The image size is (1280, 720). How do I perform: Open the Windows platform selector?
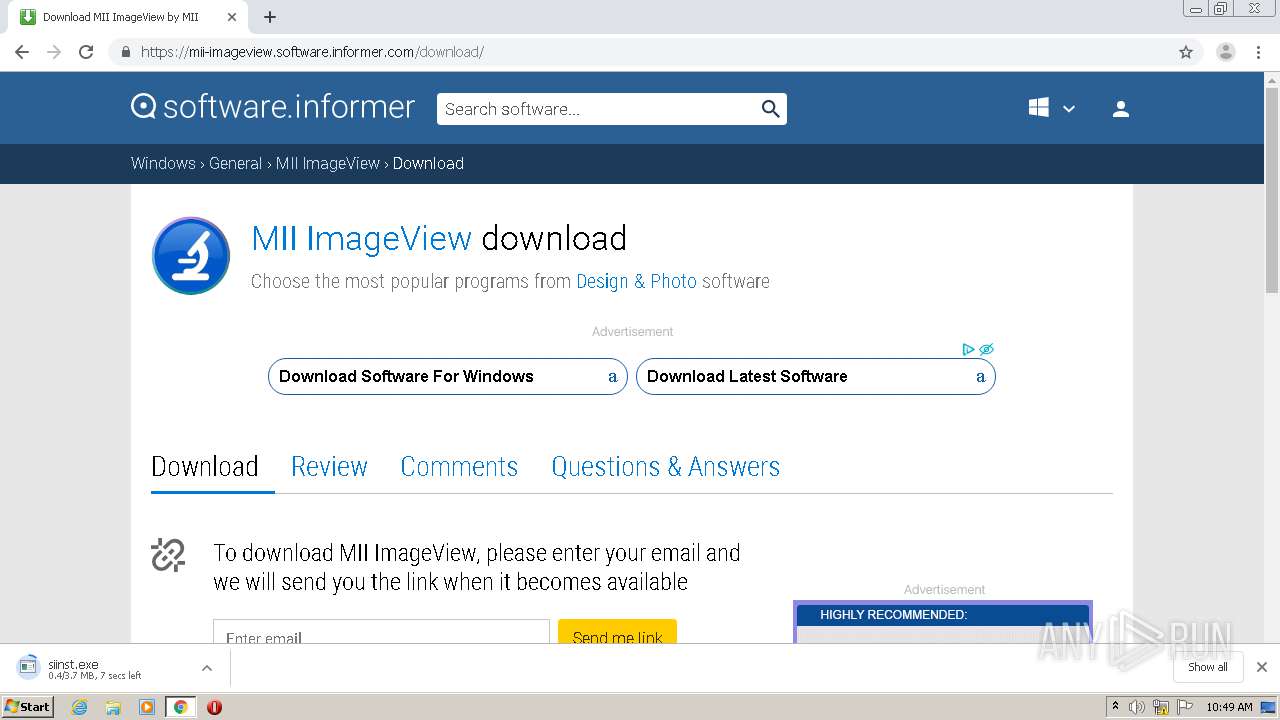[x=1051, y=108]
